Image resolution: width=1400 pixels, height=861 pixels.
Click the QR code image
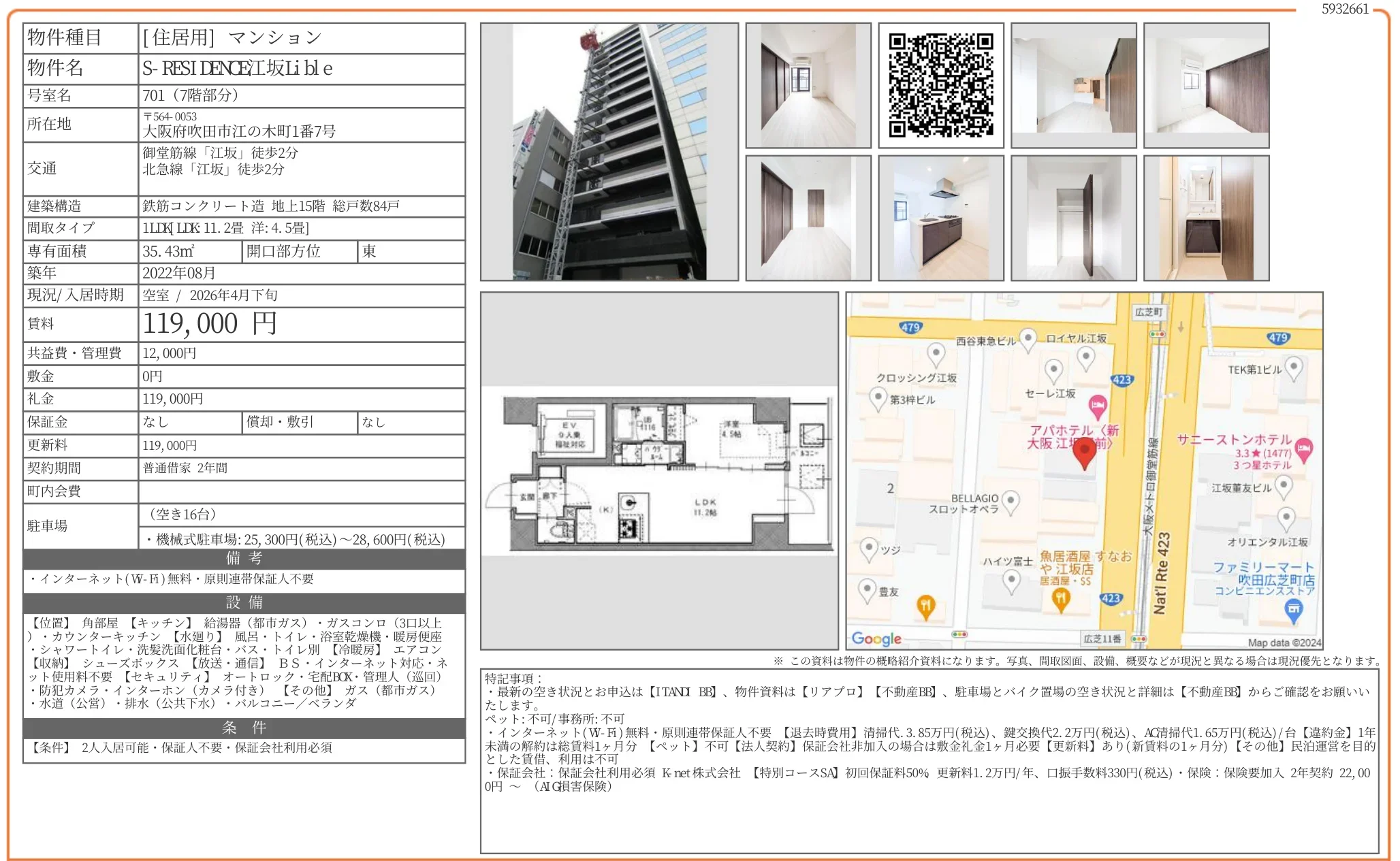pos(940,85)
